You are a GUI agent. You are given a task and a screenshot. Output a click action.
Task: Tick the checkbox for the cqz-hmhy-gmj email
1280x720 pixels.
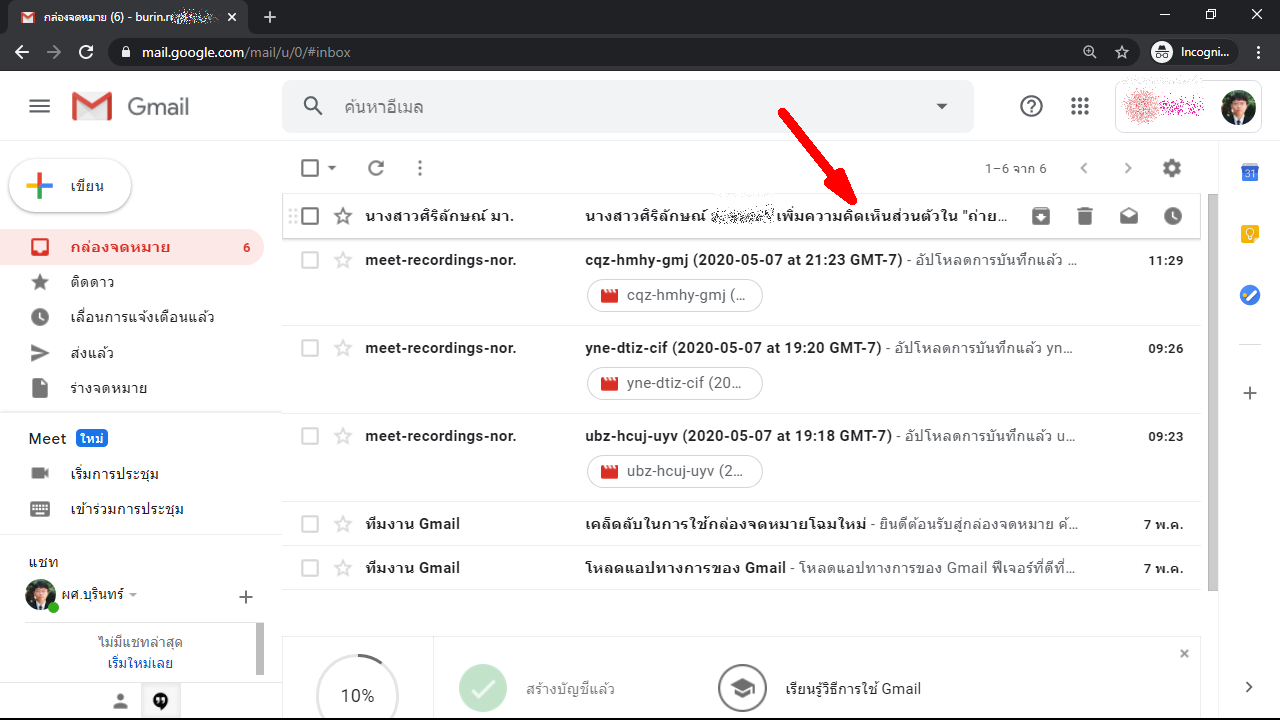[x=310, y=260]
